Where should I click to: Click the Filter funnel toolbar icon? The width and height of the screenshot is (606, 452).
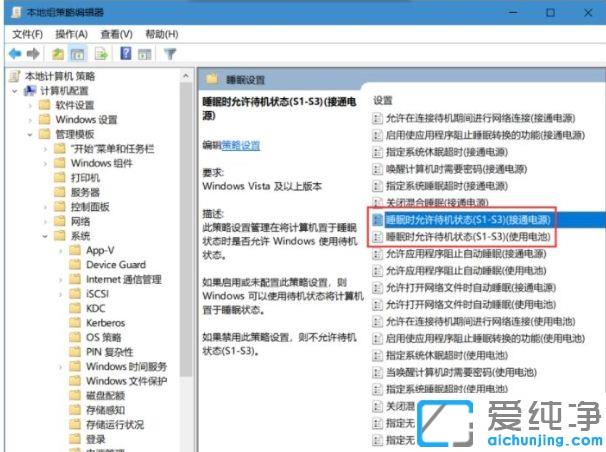[x=170, y=54]
